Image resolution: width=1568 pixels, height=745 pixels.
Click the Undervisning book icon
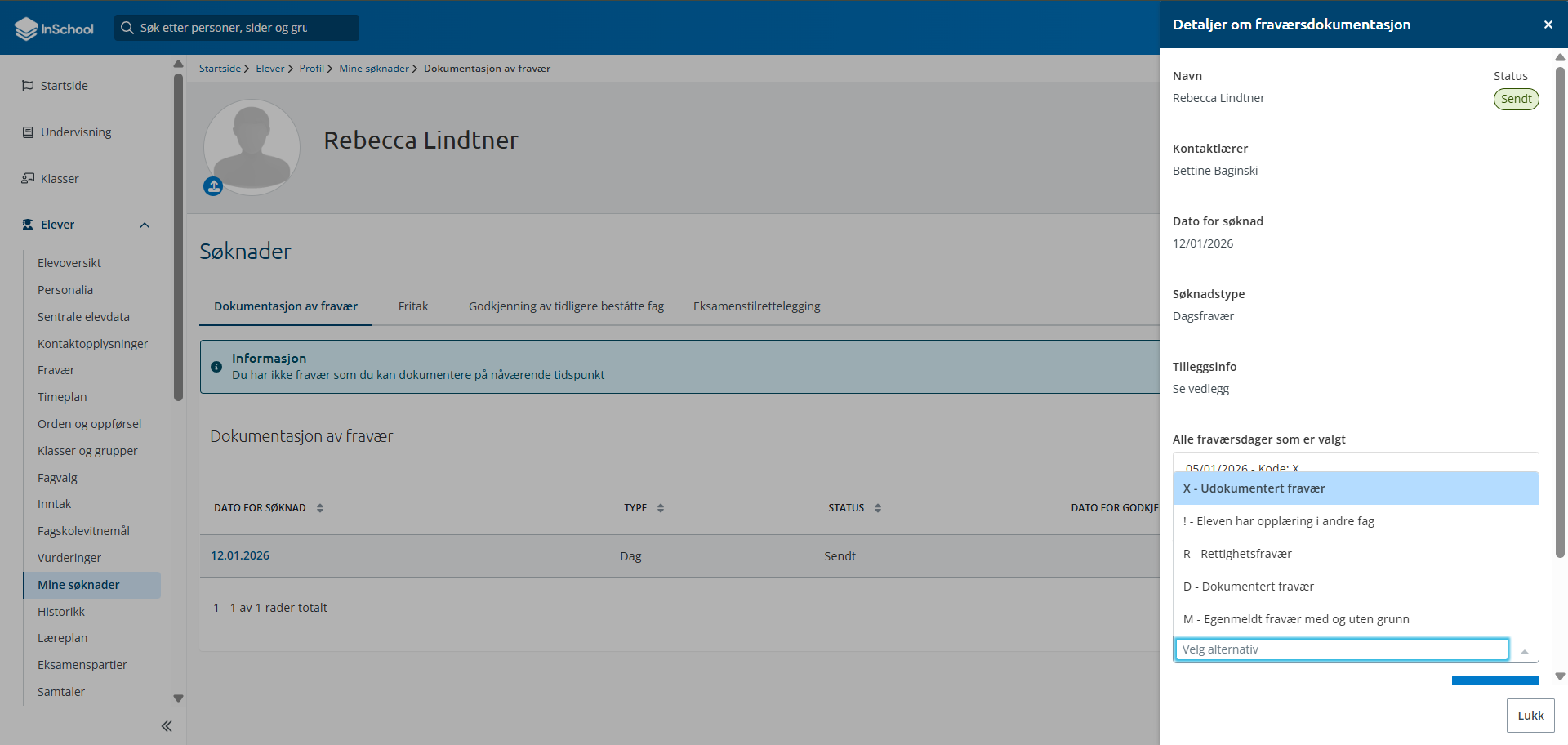(x=28, y=132)
